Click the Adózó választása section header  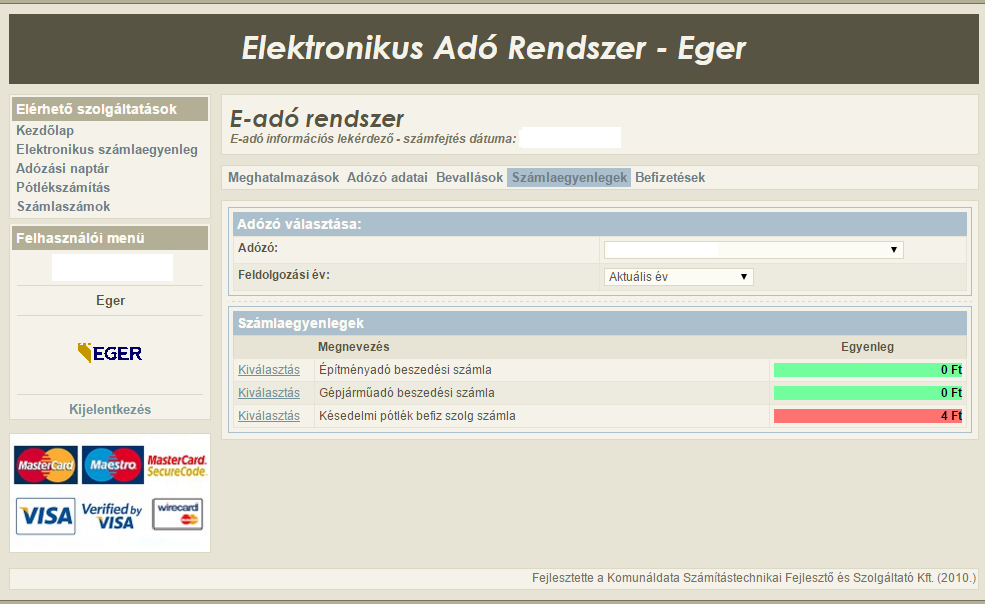pos(600,224)
